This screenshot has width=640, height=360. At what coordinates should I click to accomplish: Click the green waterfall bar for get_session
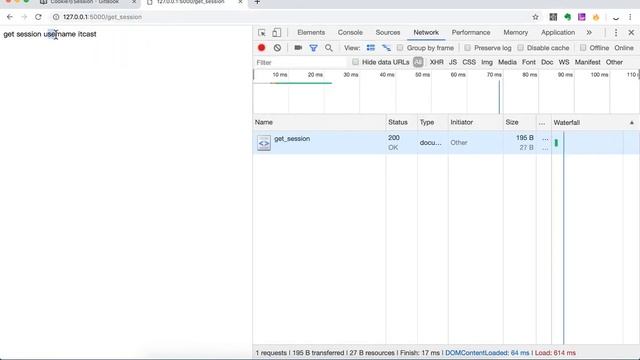[556, 143]
